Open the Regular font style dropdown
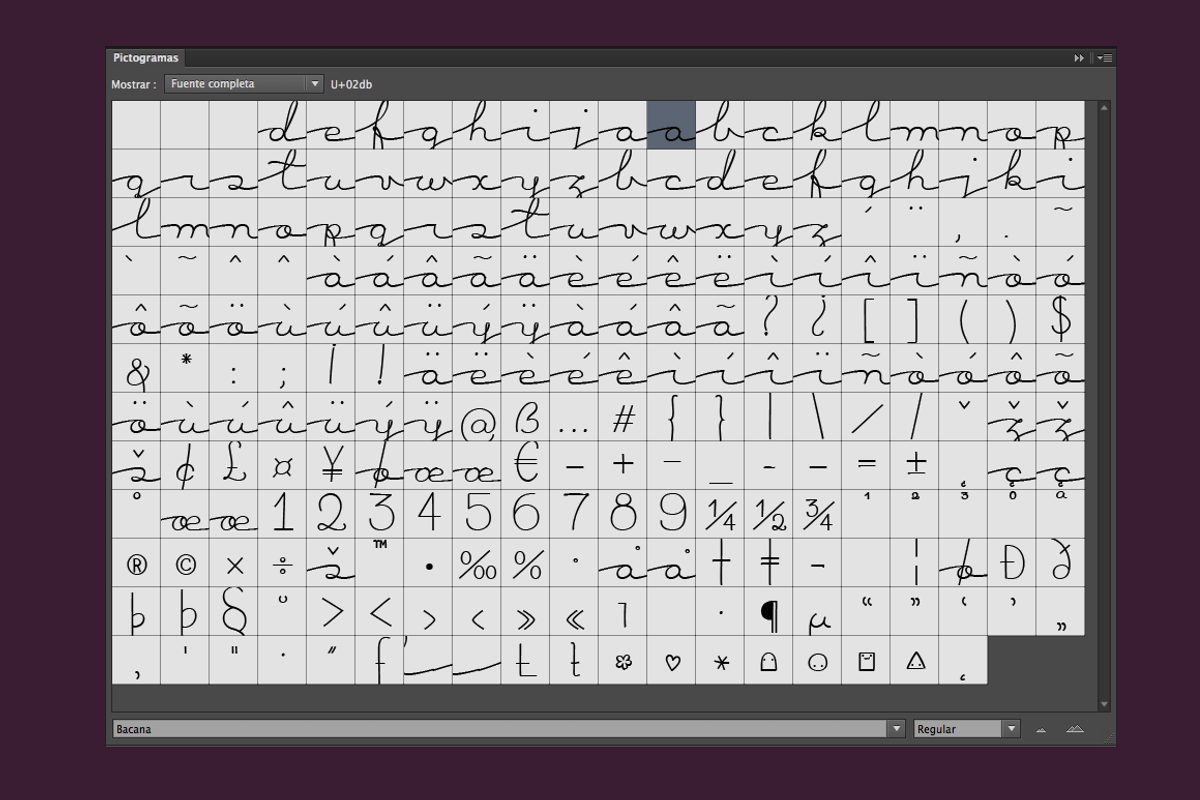The width and height of the screenshot is (1200, 800). (x=967, y=729)
